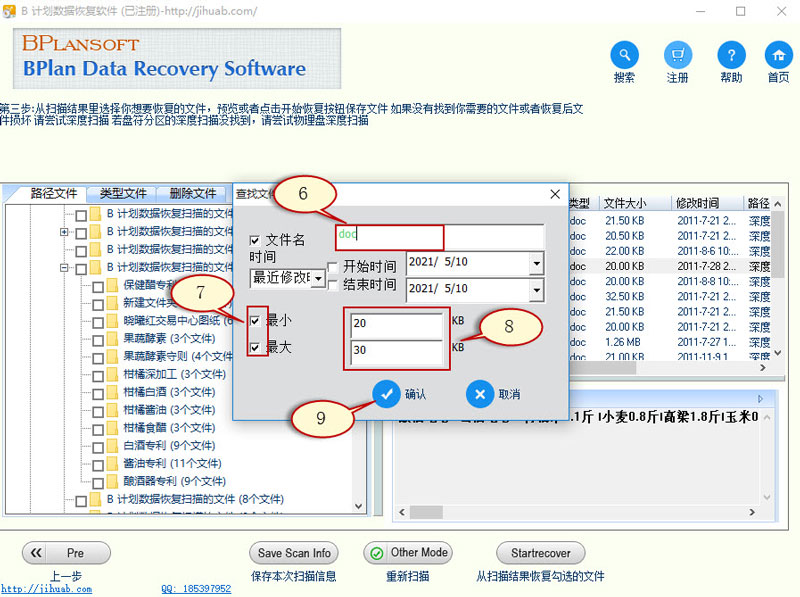Toggle the 最大 size checkbox
The height and width of the screenshot is (597, 800).
[x=255, y=348]
